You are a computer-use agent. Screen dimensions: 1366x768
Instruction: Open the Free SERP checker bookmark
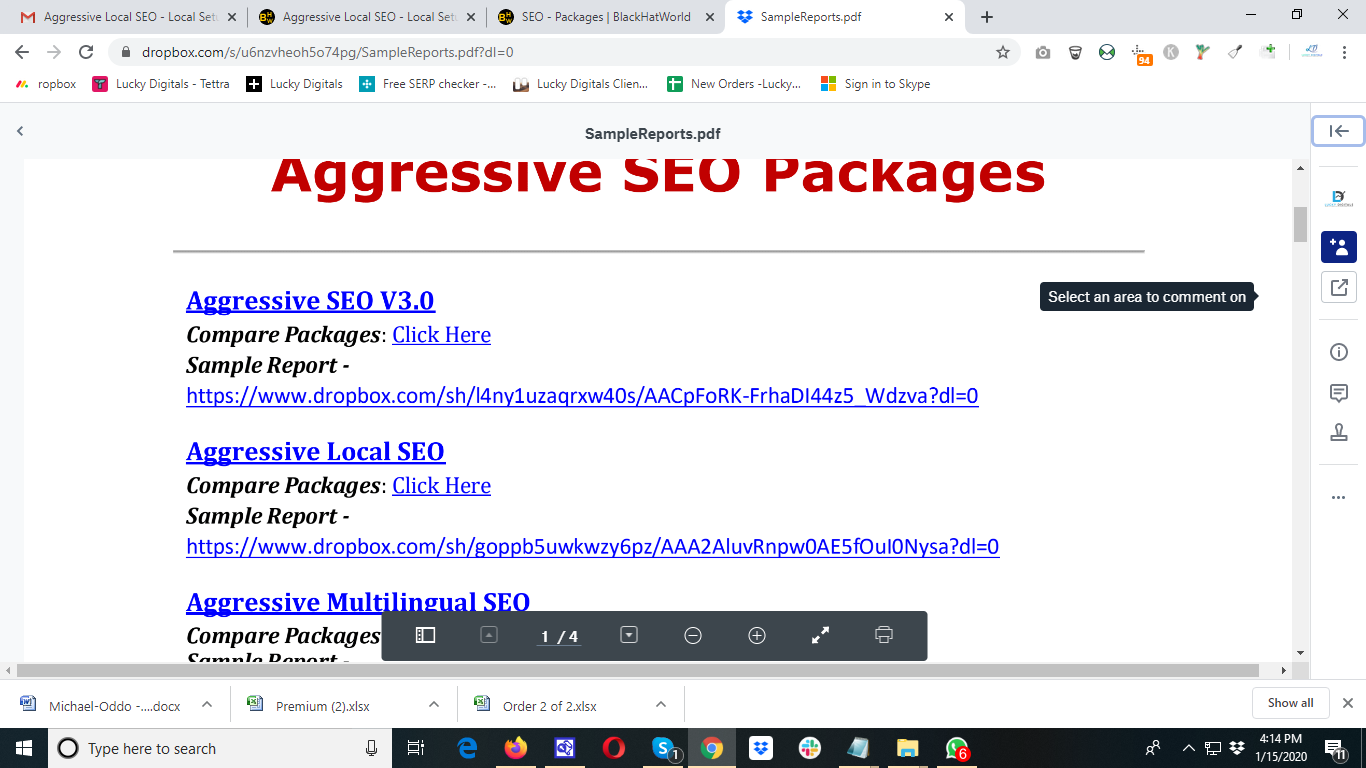[x=428, y=84]
